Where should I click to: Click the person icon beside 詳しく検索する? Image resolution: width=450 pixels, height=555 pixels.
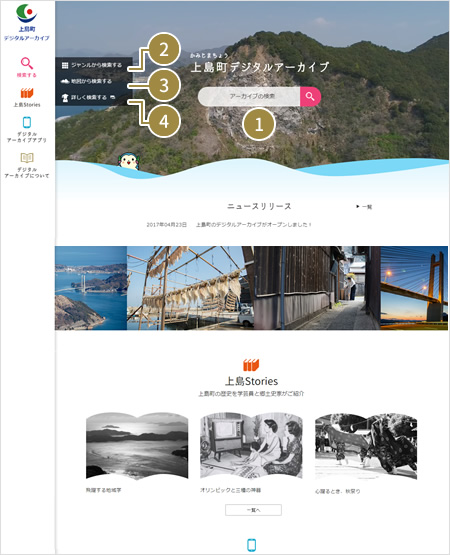pos(65,98)
